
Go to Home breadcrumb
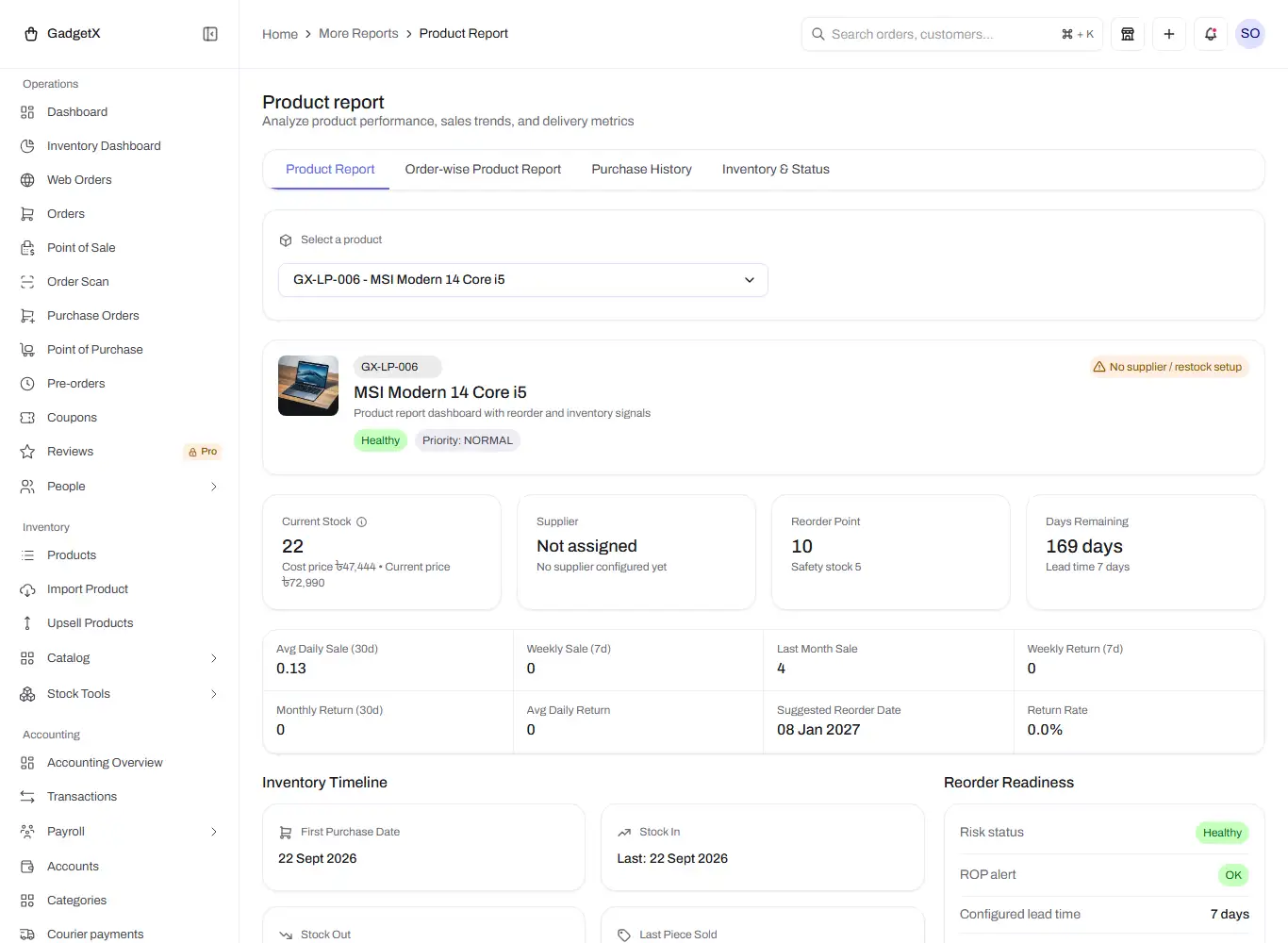pyautogui.click(x=280, y=34)
